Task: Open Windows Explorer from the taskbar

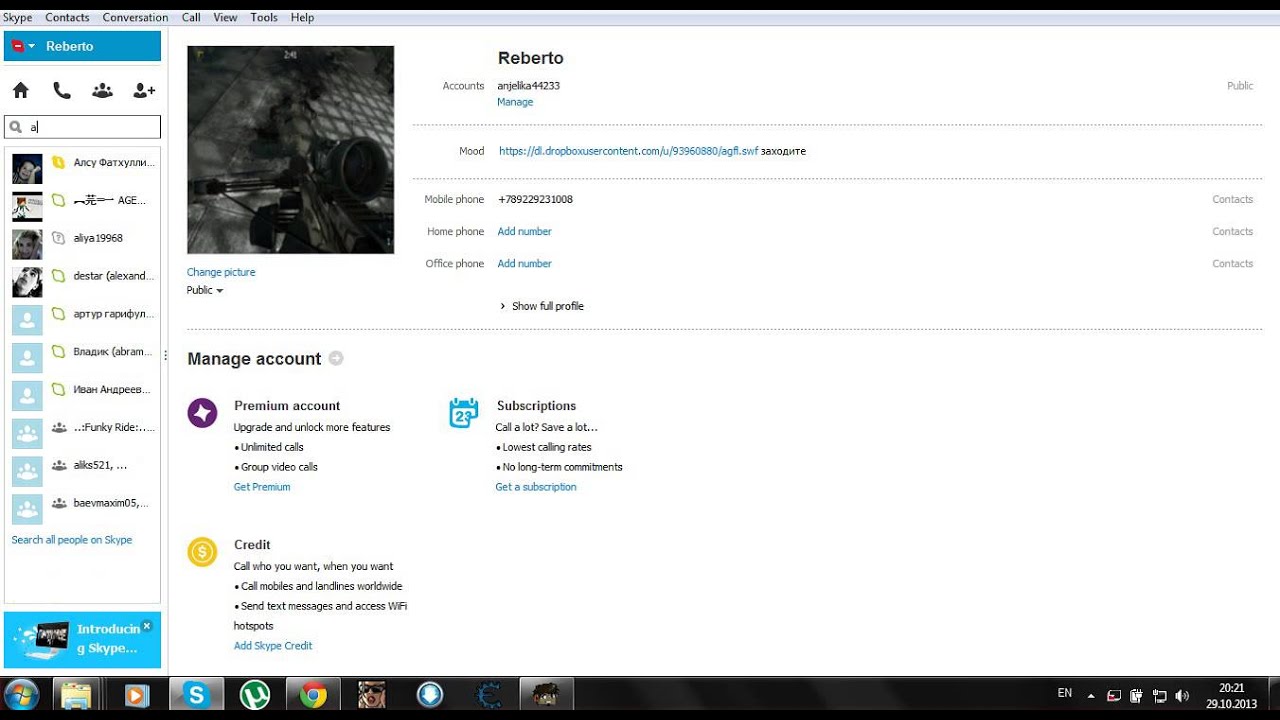Action: (77, 694)
